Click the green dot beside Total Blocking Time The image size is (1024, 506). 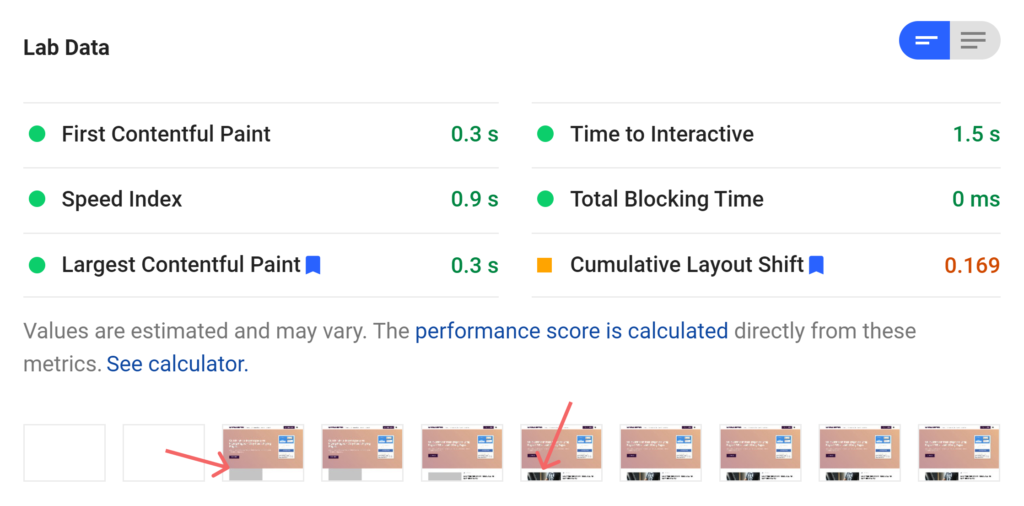tap(545, 199)
